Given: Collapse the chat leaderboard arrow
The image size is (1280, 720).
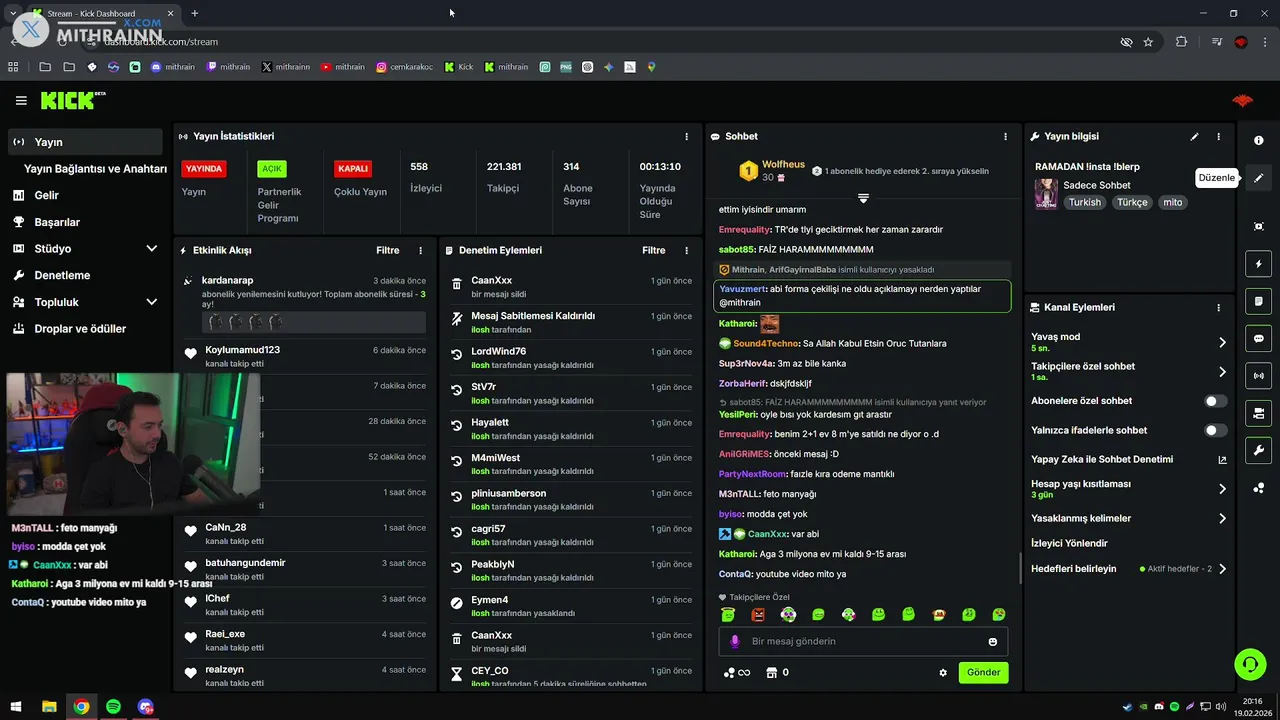Looking at the screenshot, I should point(863,198).
